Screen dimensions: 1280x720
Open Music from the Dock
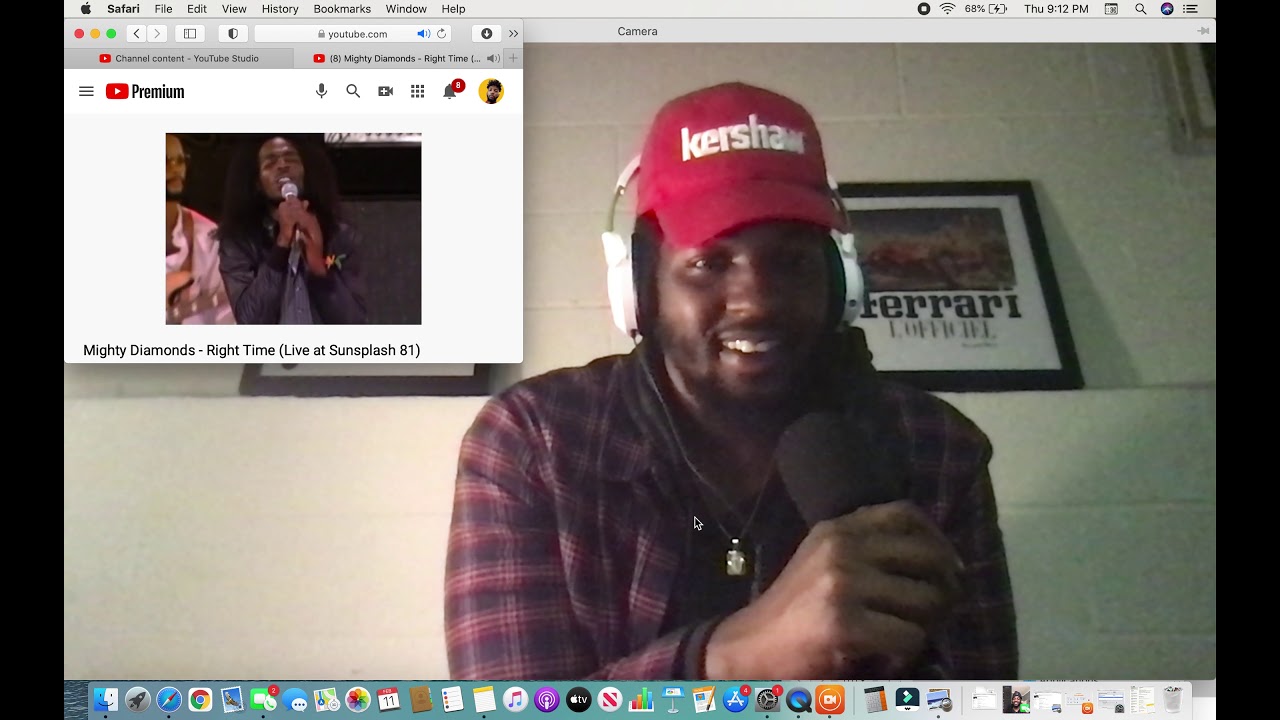[x=515, y=700]
